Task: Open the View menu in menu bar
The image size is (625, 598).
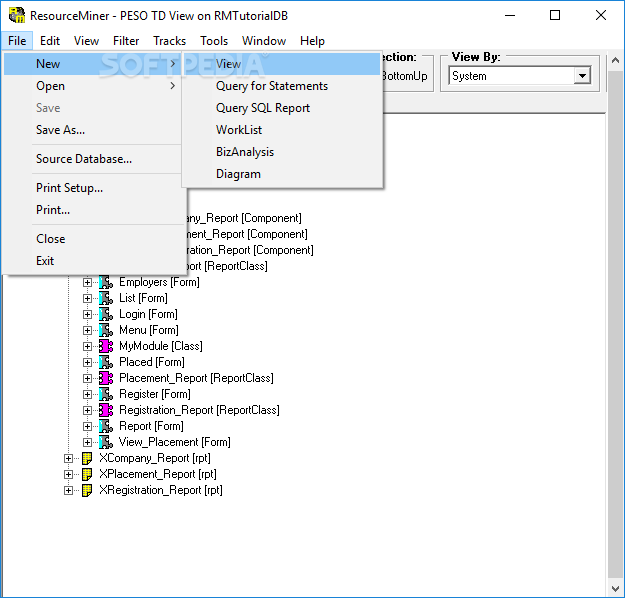Action: [x=86, y=41]
